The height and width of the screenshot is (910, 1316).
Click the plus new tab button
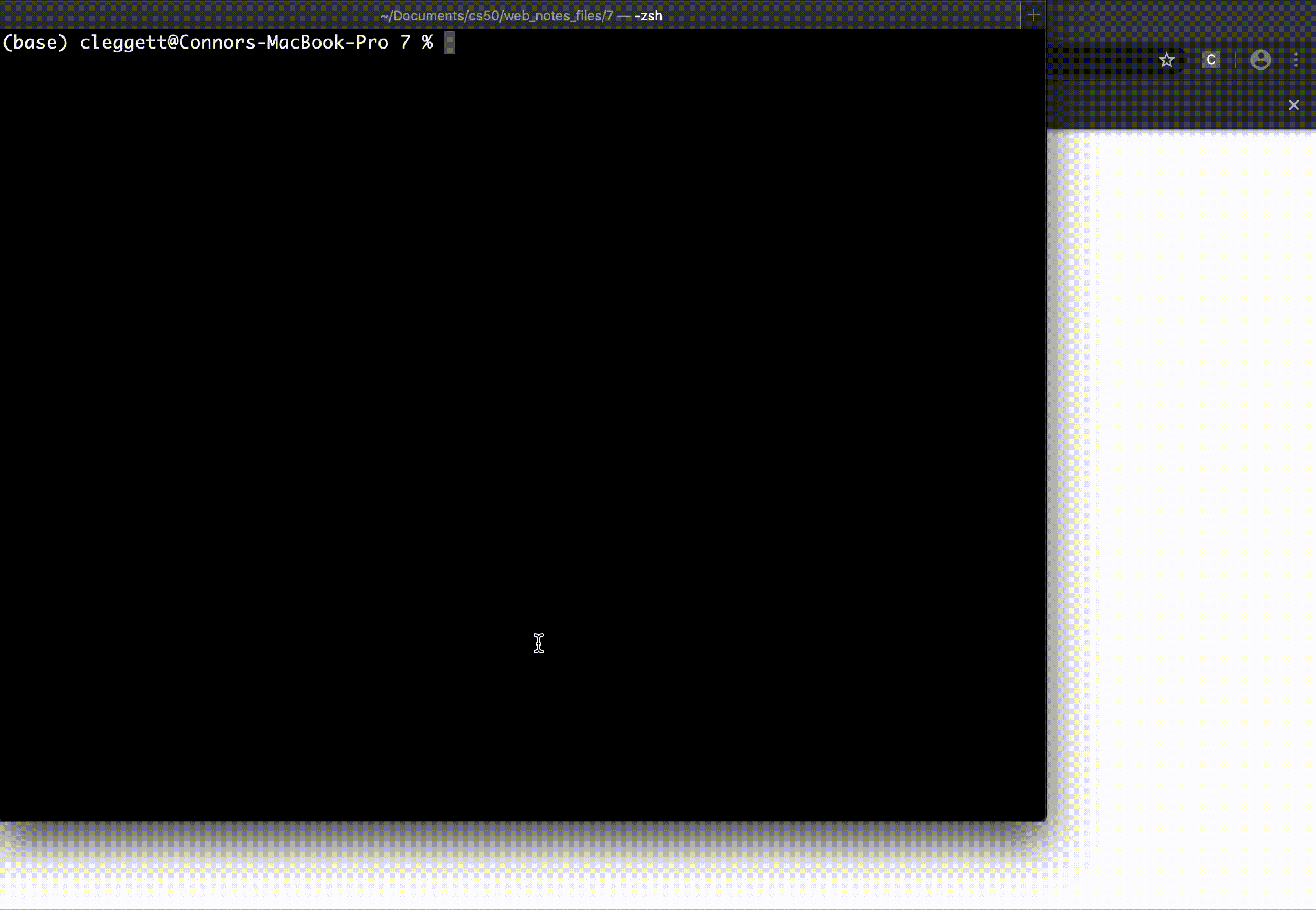1033,14
